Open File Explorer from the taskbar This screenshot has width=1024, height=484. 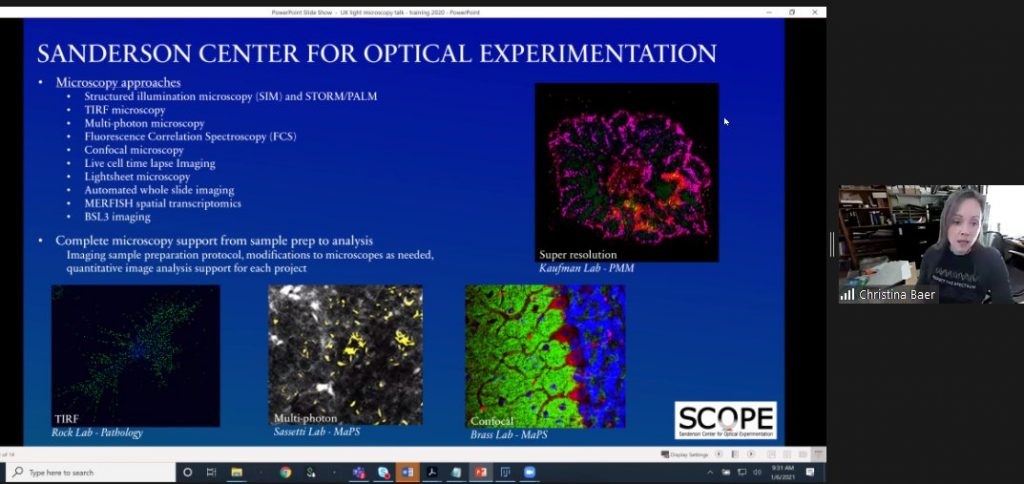pos(237,472)
